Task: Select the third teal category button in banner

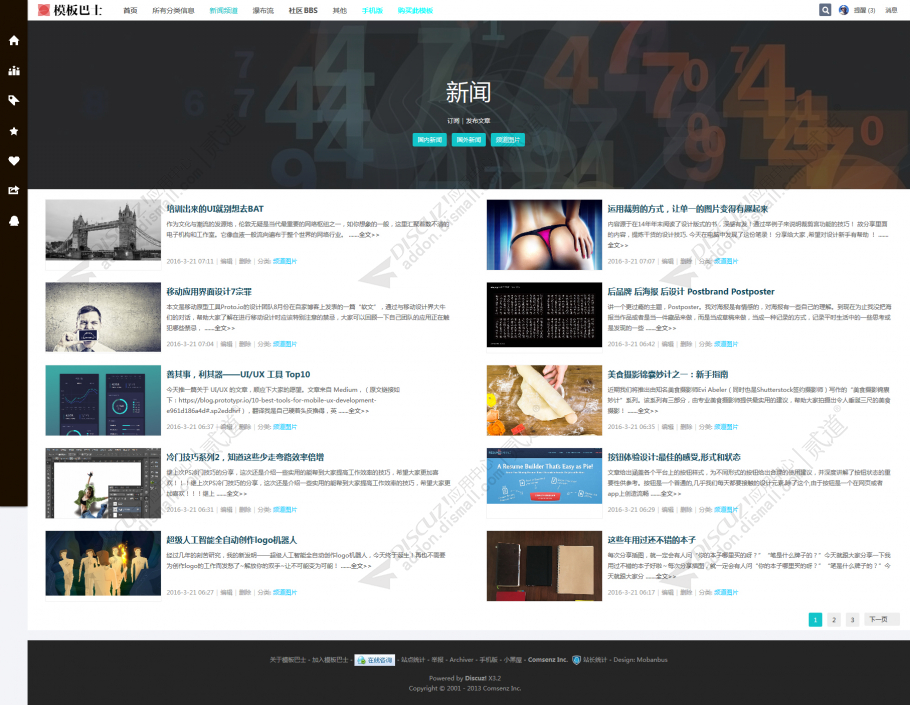Action: pos(508,140)
